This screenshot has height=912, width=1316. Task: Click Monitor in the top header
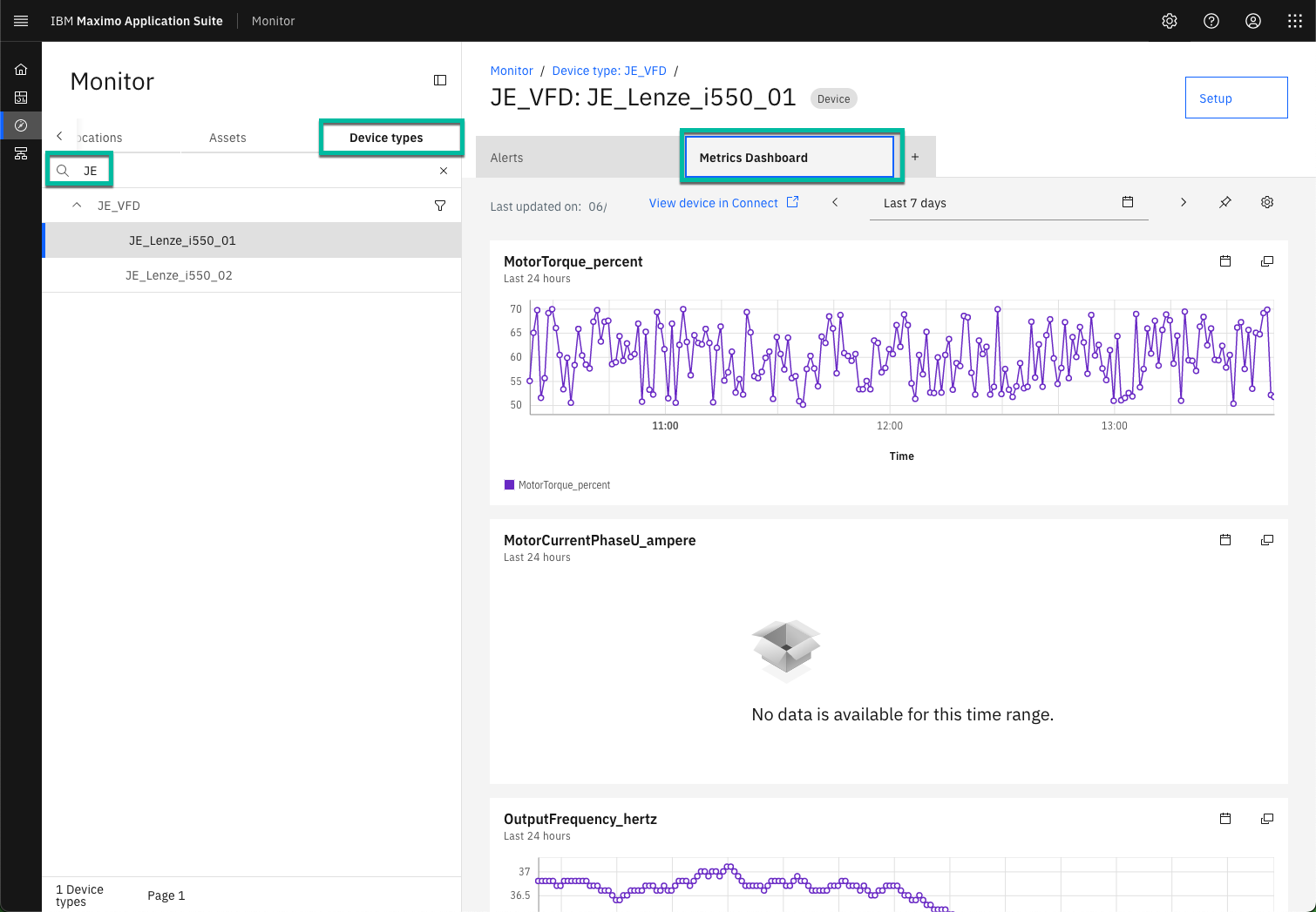(x=274, y=21)
